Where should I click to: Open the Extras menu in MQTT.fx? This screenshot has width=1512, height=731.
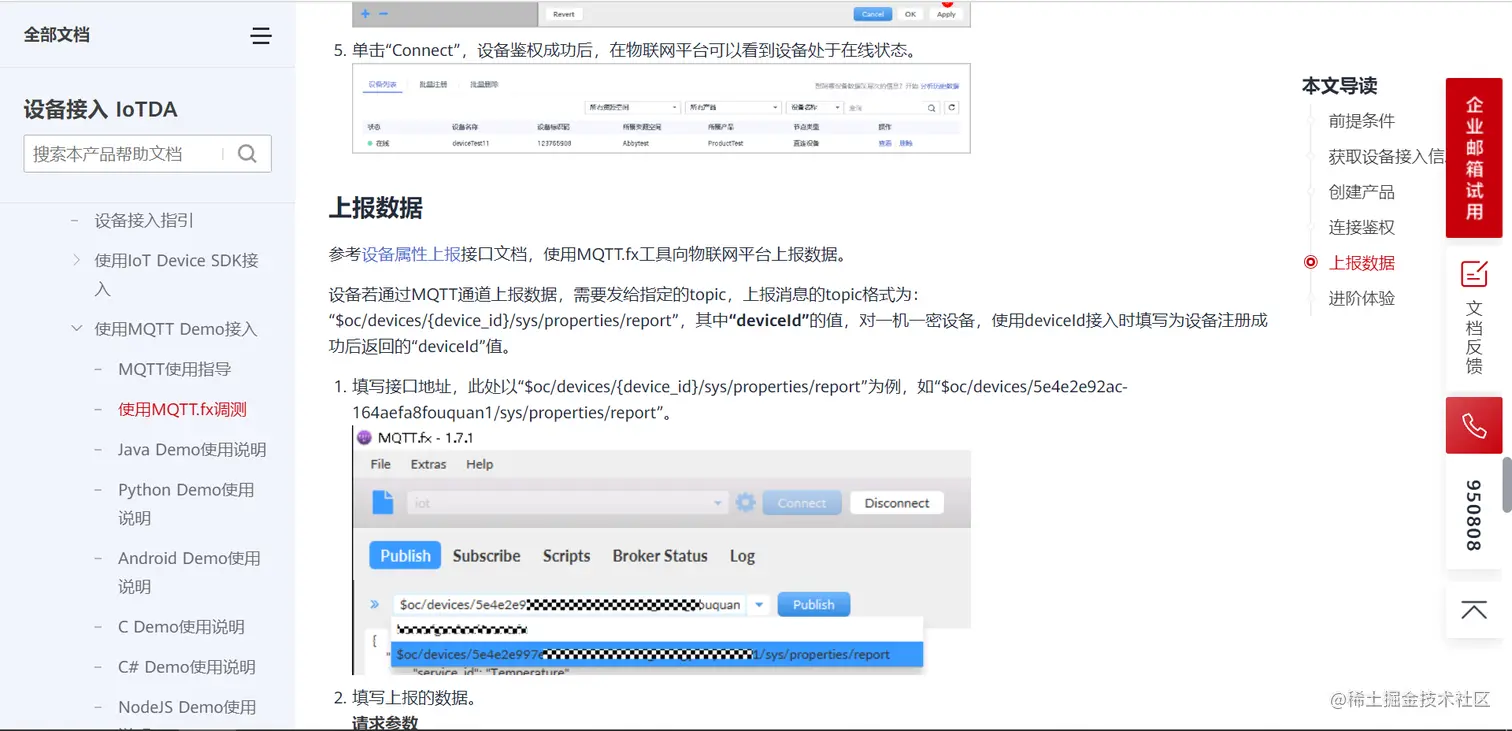coord(428,464)
